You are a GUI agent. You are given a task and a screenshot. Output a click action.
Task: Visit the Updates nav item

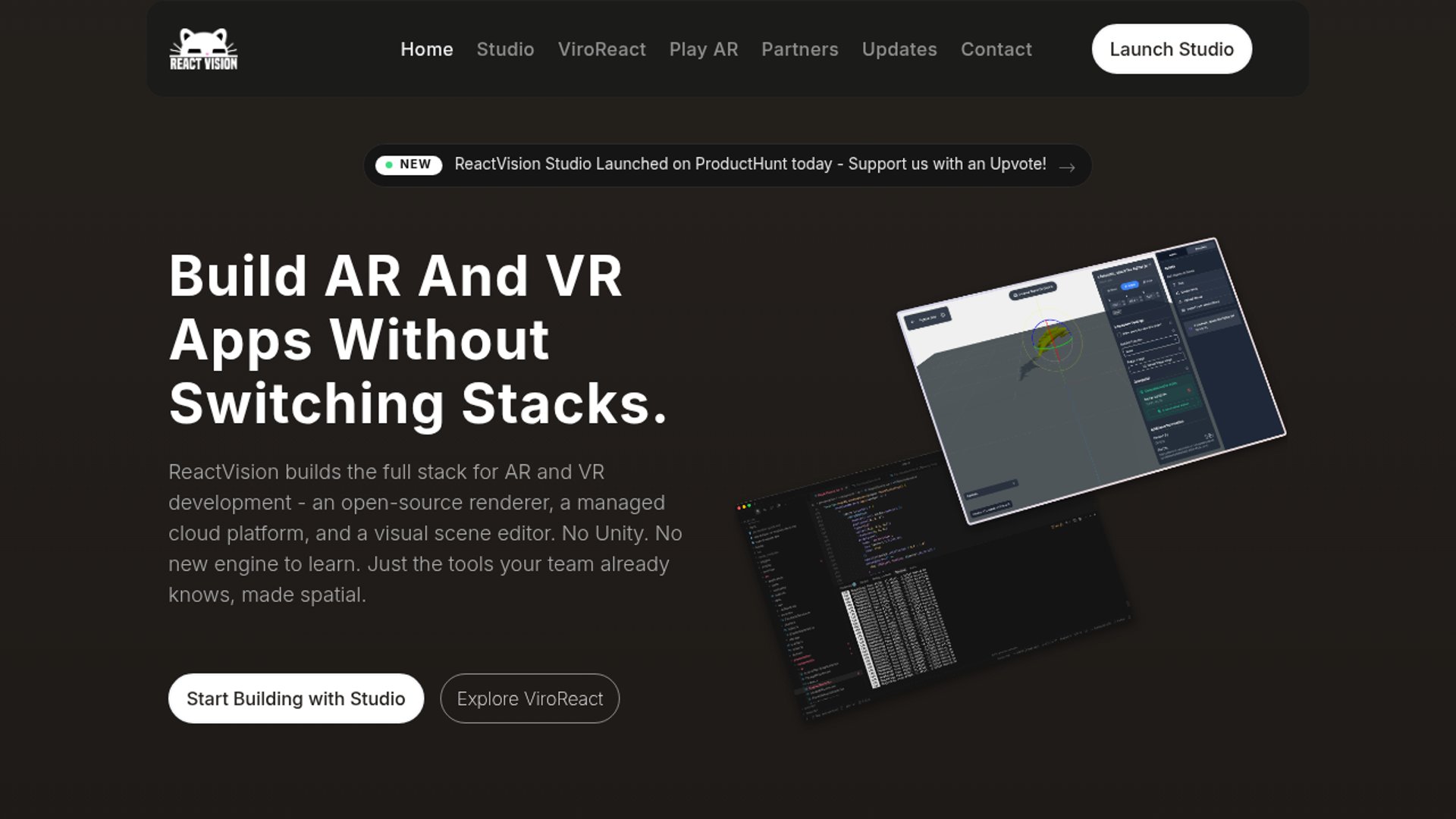pos(899,49)
